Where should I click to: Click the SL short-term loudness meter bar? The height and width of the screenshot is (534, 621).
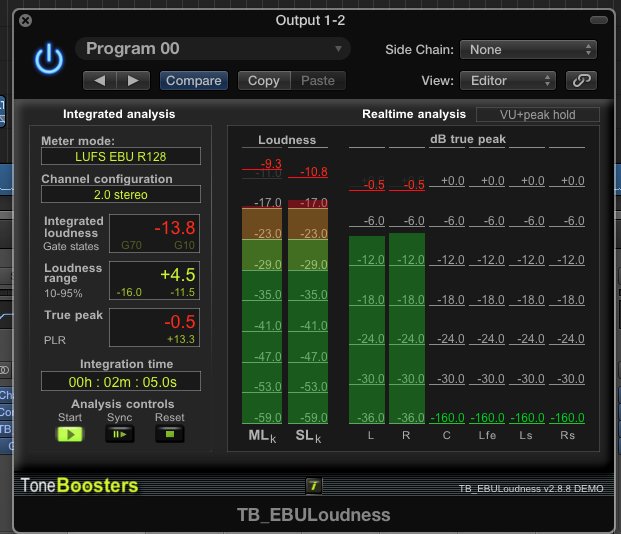pyautogui.click(x=308, y=311)
